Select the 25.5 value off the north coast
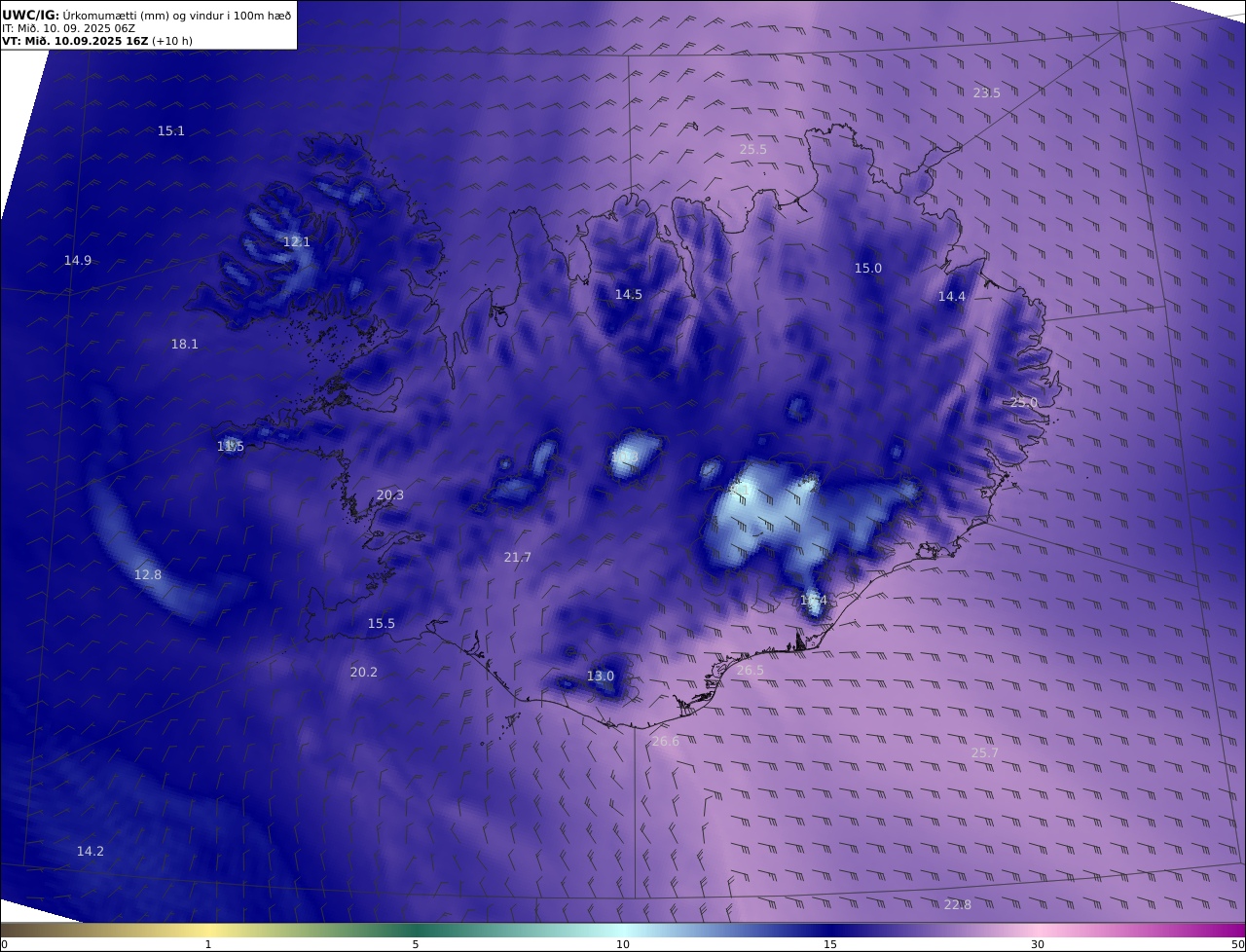 [x=753, y=149]
